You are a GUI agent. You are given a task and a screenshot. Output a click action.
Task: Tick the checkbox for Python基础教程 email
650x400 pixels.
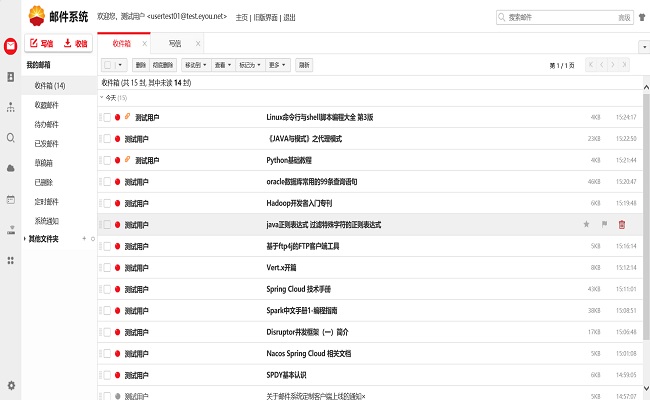coord(107,160)
